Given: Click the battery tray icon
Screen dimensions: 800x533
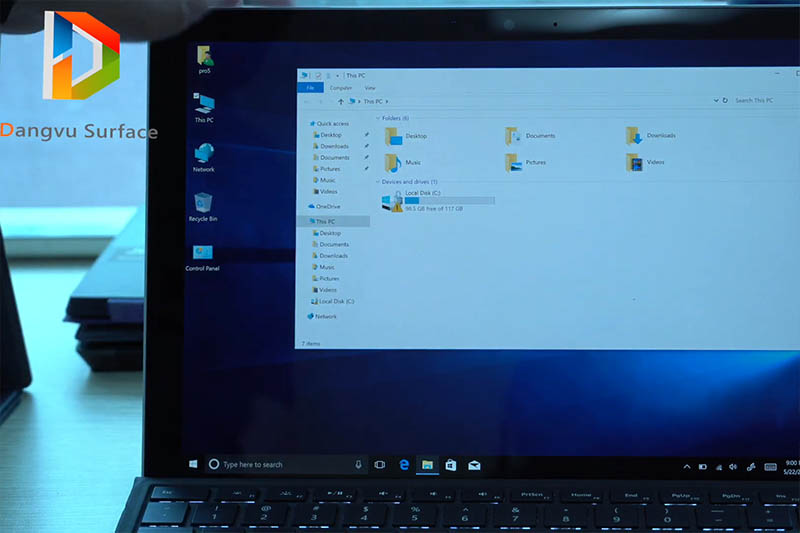Looking at the screenshot, I should pos(703,467).
